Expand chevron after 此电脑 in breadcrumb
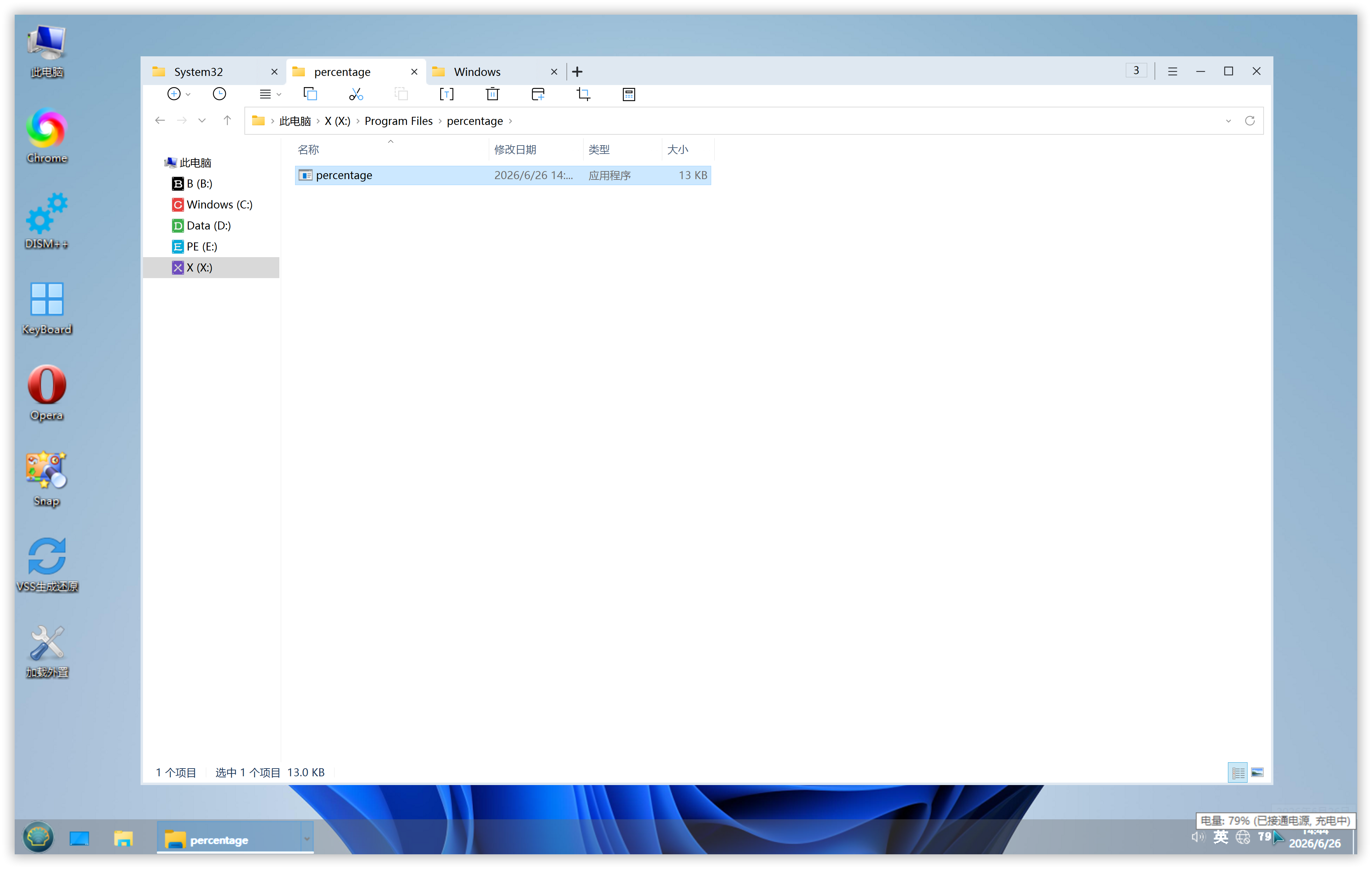Screen dimensions: 1372x869 [x=318, y=121]
